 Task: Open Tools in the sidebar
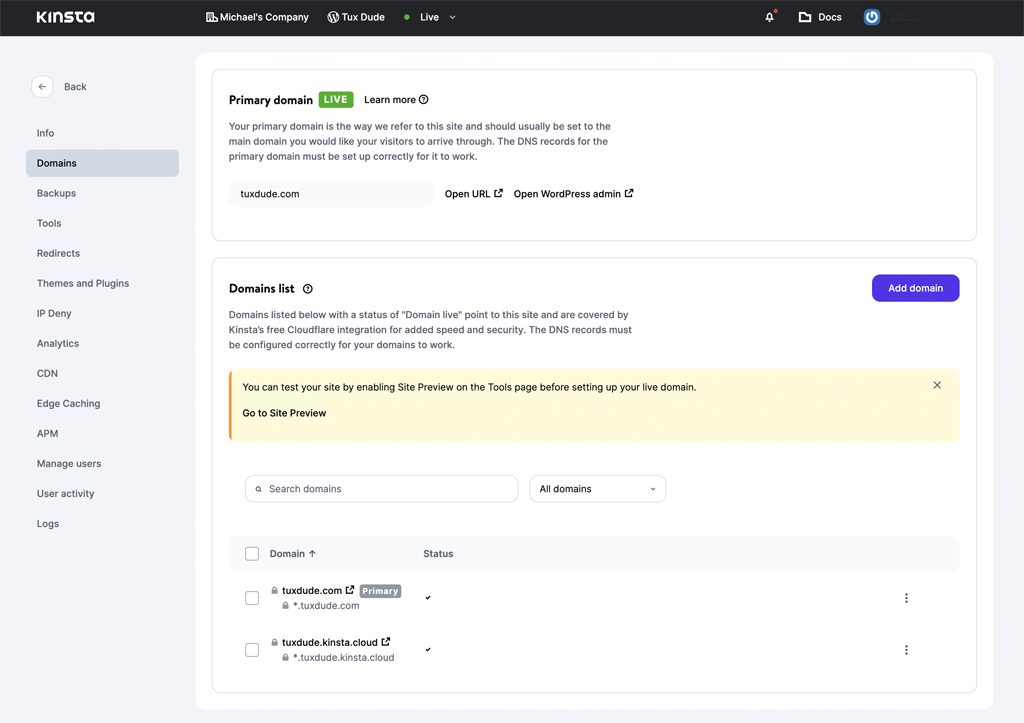(49, 223)
